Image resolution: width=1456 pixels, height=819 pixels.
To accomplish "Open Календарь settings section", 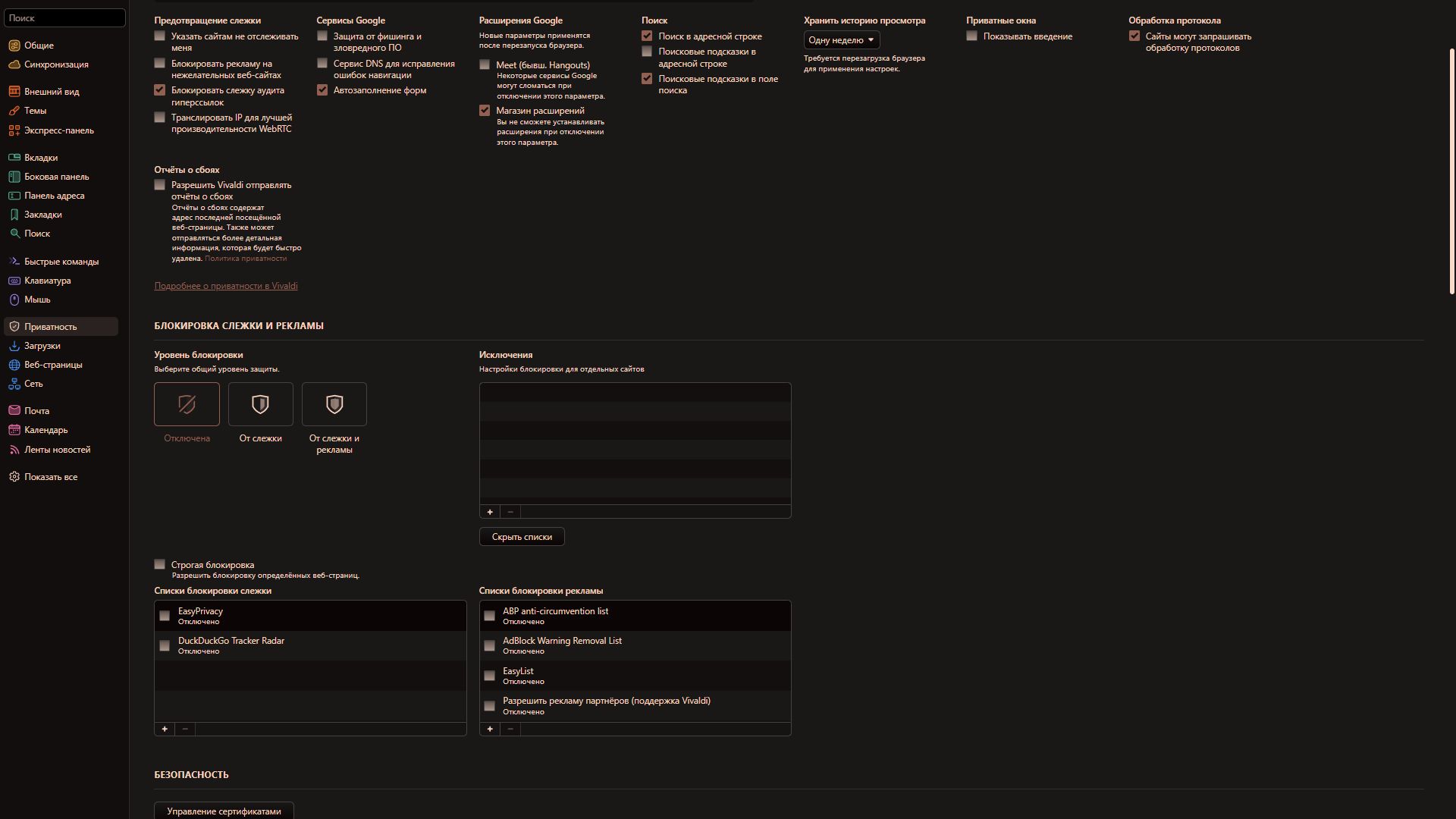I will pyautogui.click(x=45, y=430).
